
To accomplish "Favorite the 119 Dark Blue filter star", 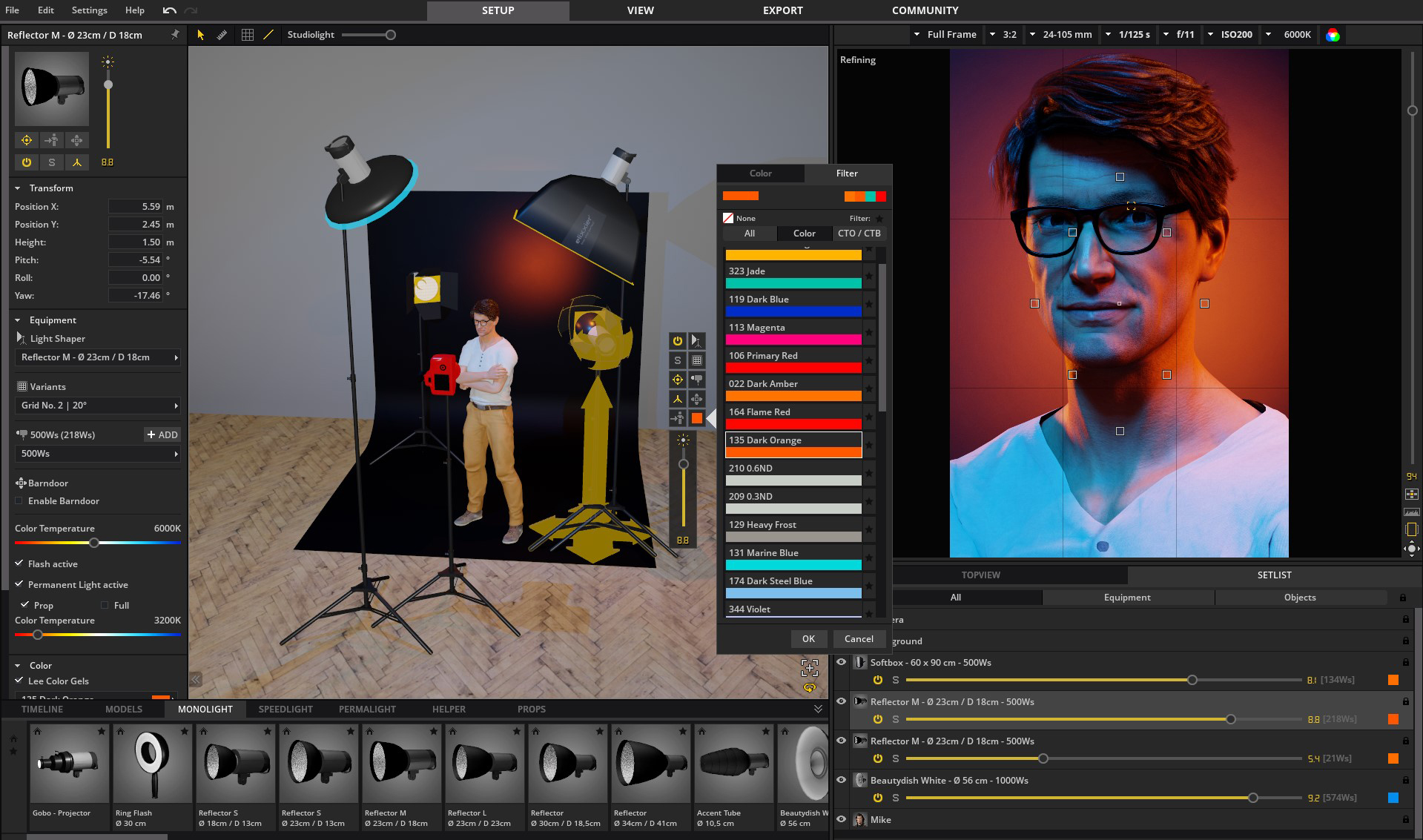I will [869, 304].
